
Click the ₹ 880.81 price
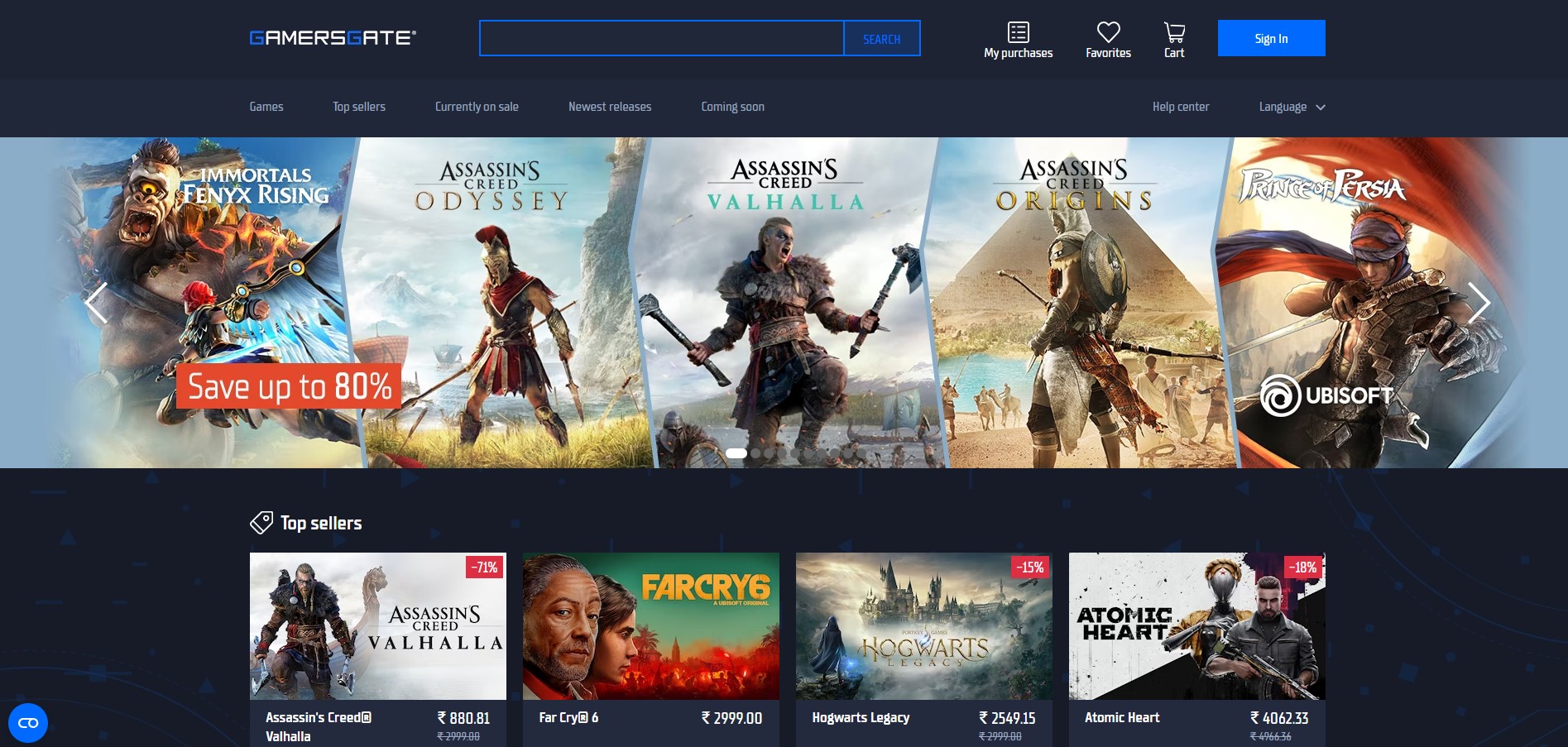pyautogui.click(x=463, y=718)
